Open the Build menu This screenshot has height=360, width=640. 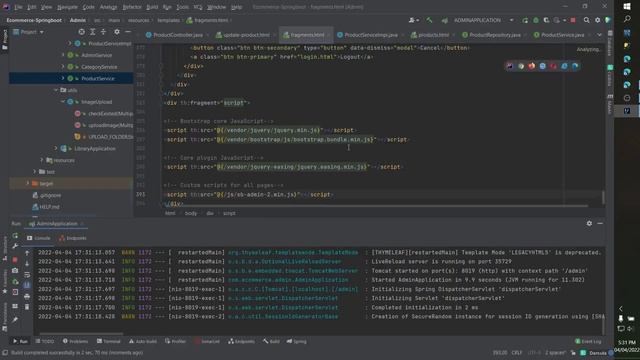click(152, 7)
